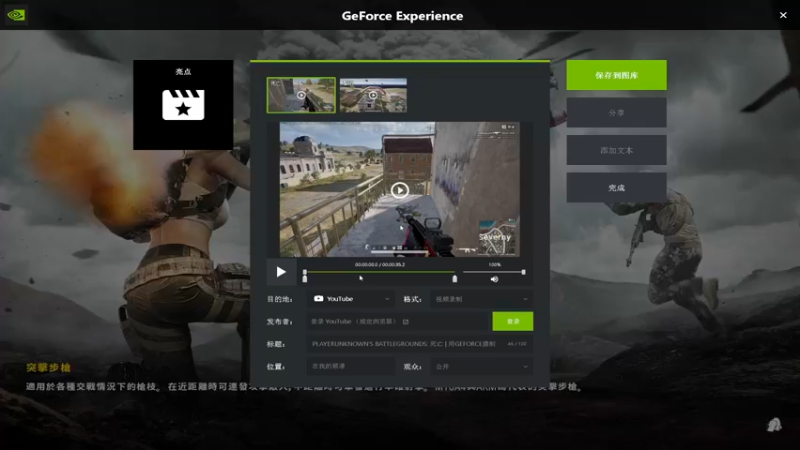This screenshot has width=800, height=450.
Task: Select the second highlight clip thumbnail
Action: point(373,95)
